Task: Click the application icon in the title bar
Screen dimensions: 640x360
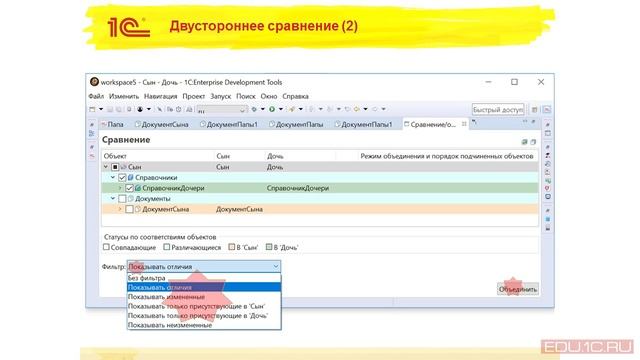Action: point(94,82)
